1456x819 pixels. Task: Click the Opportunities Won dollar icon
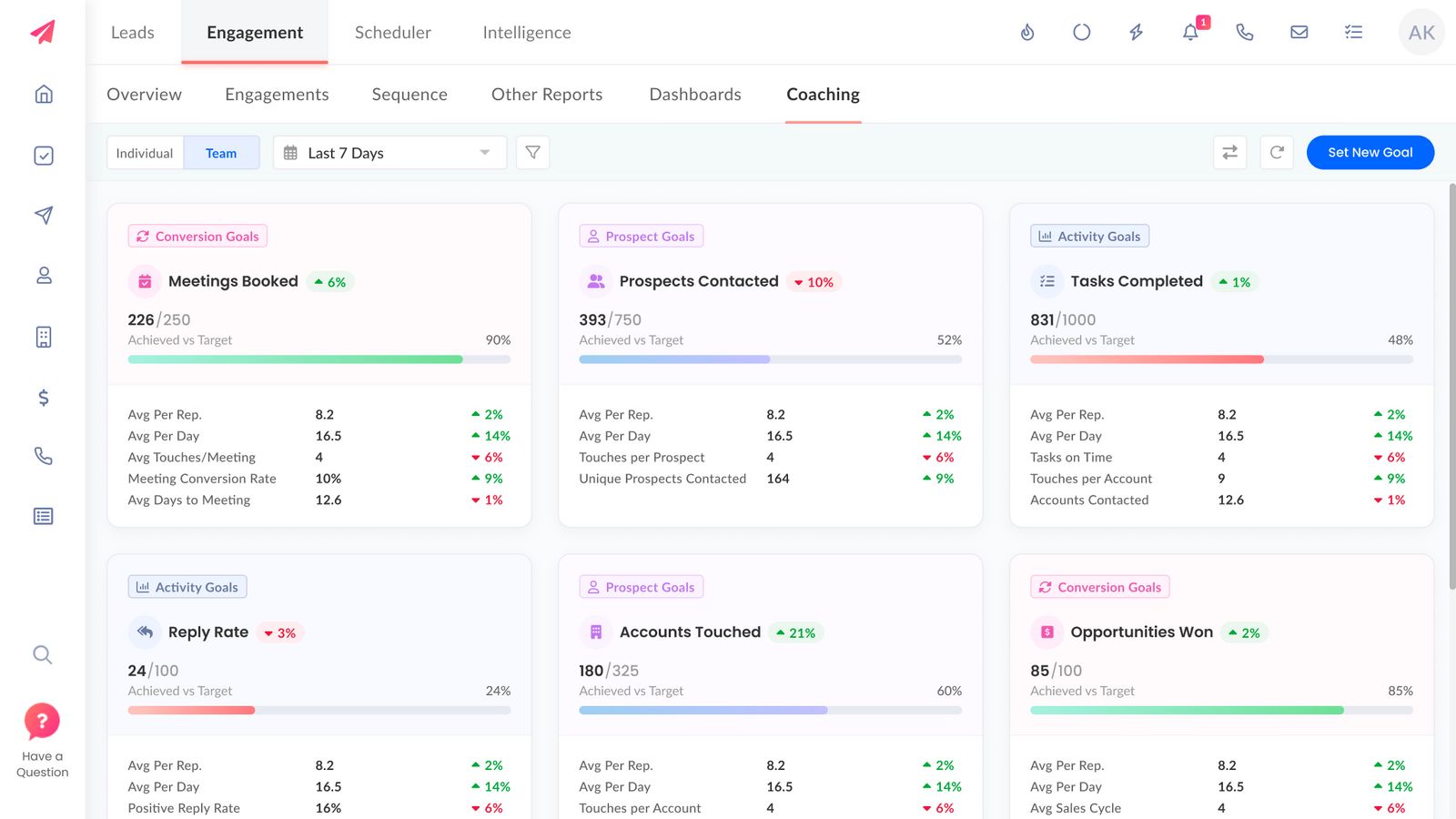[x=1046, y=632]
